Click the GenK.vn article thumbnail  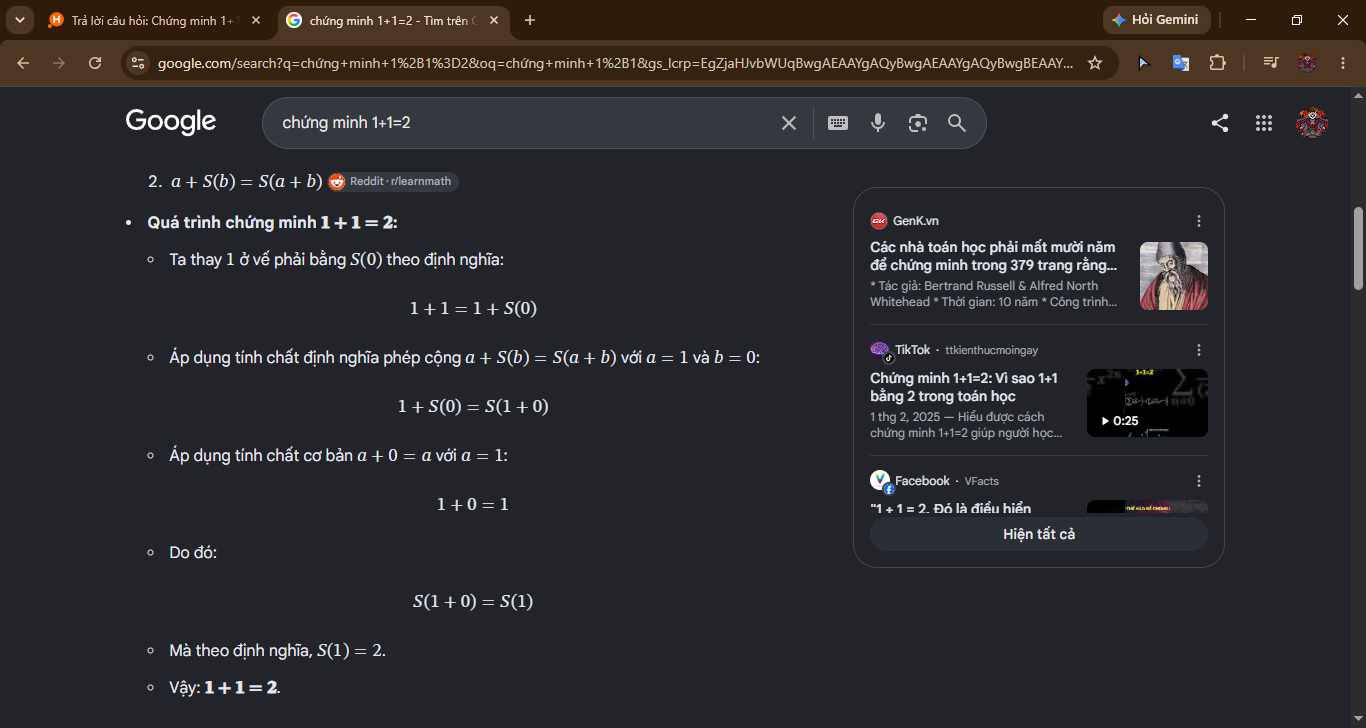coord(1174,276)
